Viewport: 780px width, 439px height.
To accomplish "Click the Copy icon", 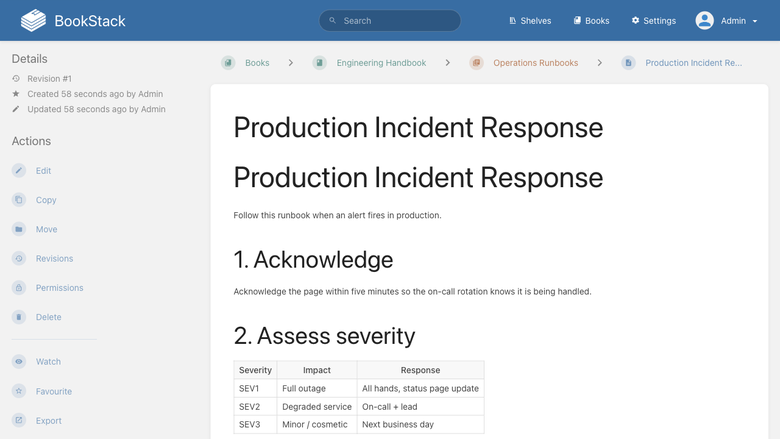I will click(19, 200).
